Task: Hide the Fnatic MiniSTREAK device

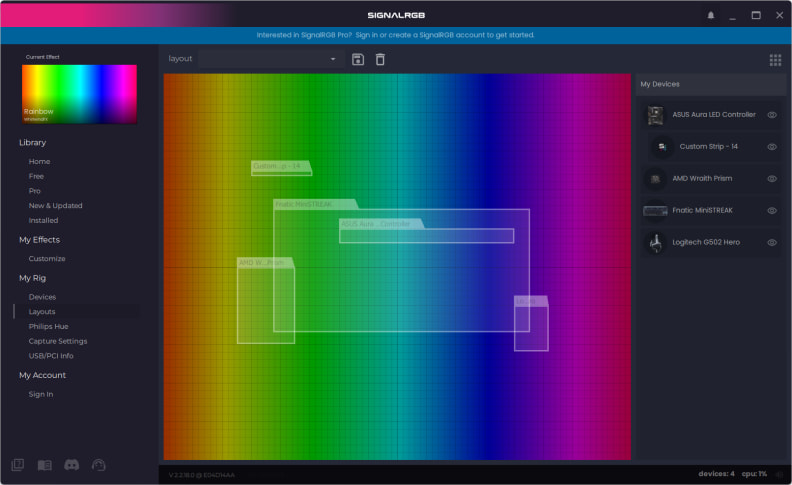Action: pos(772,210)
